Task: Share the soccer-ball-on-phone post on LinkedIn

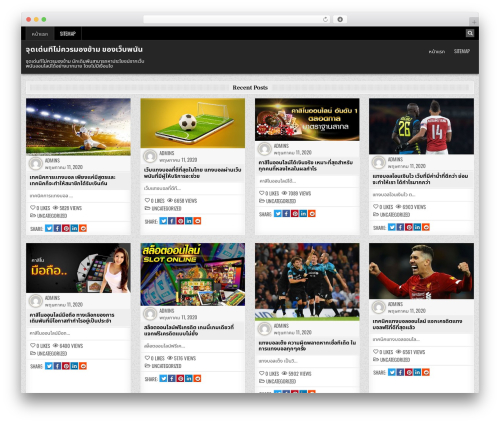Action: tap(189, 221)
